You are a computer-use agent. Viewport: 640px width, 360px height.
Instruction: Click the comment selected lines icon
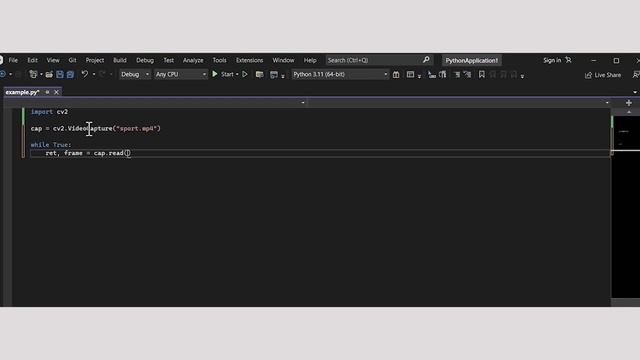tap(457, 74)
